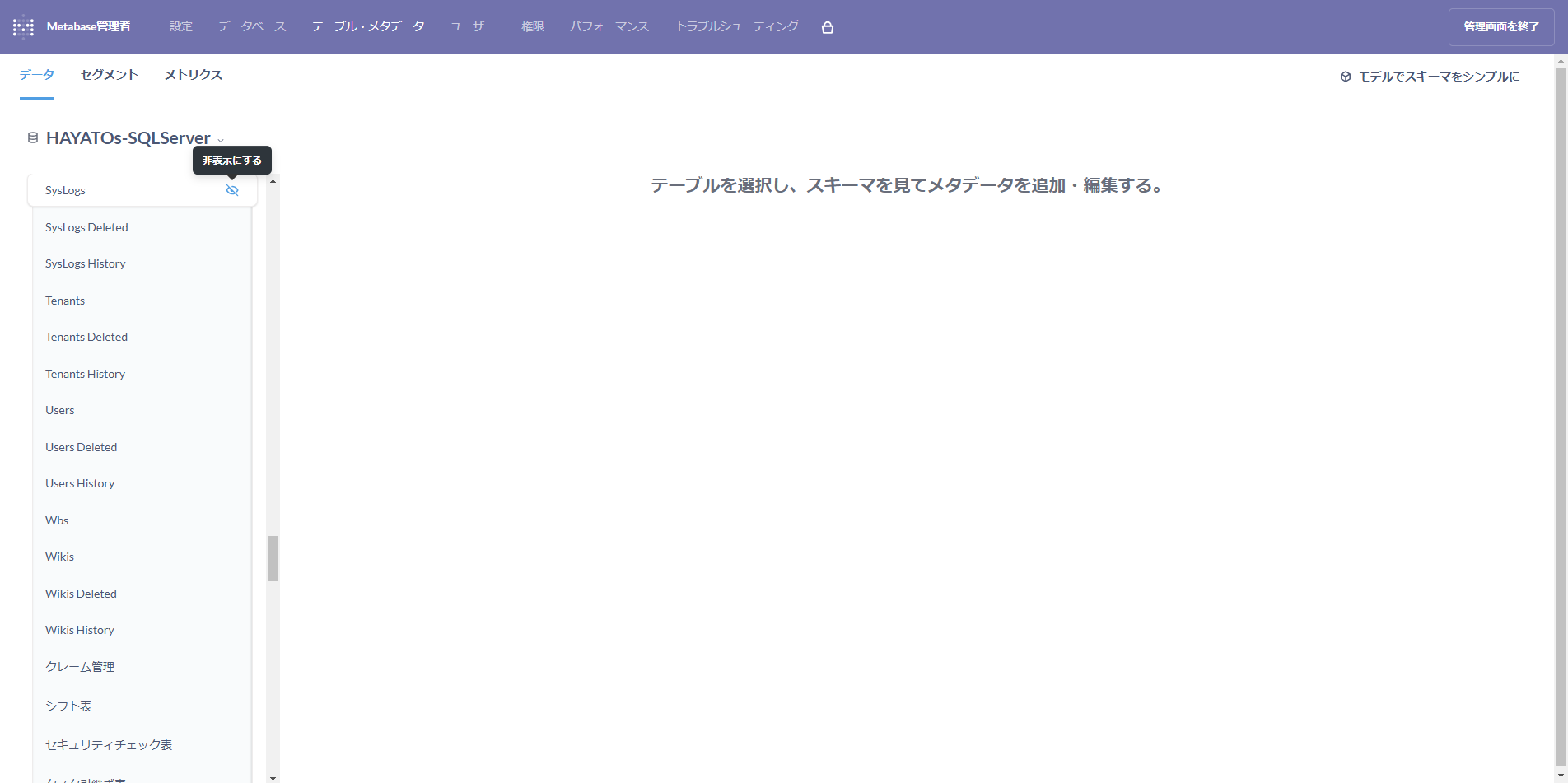The width and height of the screenshot is (1568, 783).
Task: Switch to the メトリクス tab
Action: click(194, 75)
